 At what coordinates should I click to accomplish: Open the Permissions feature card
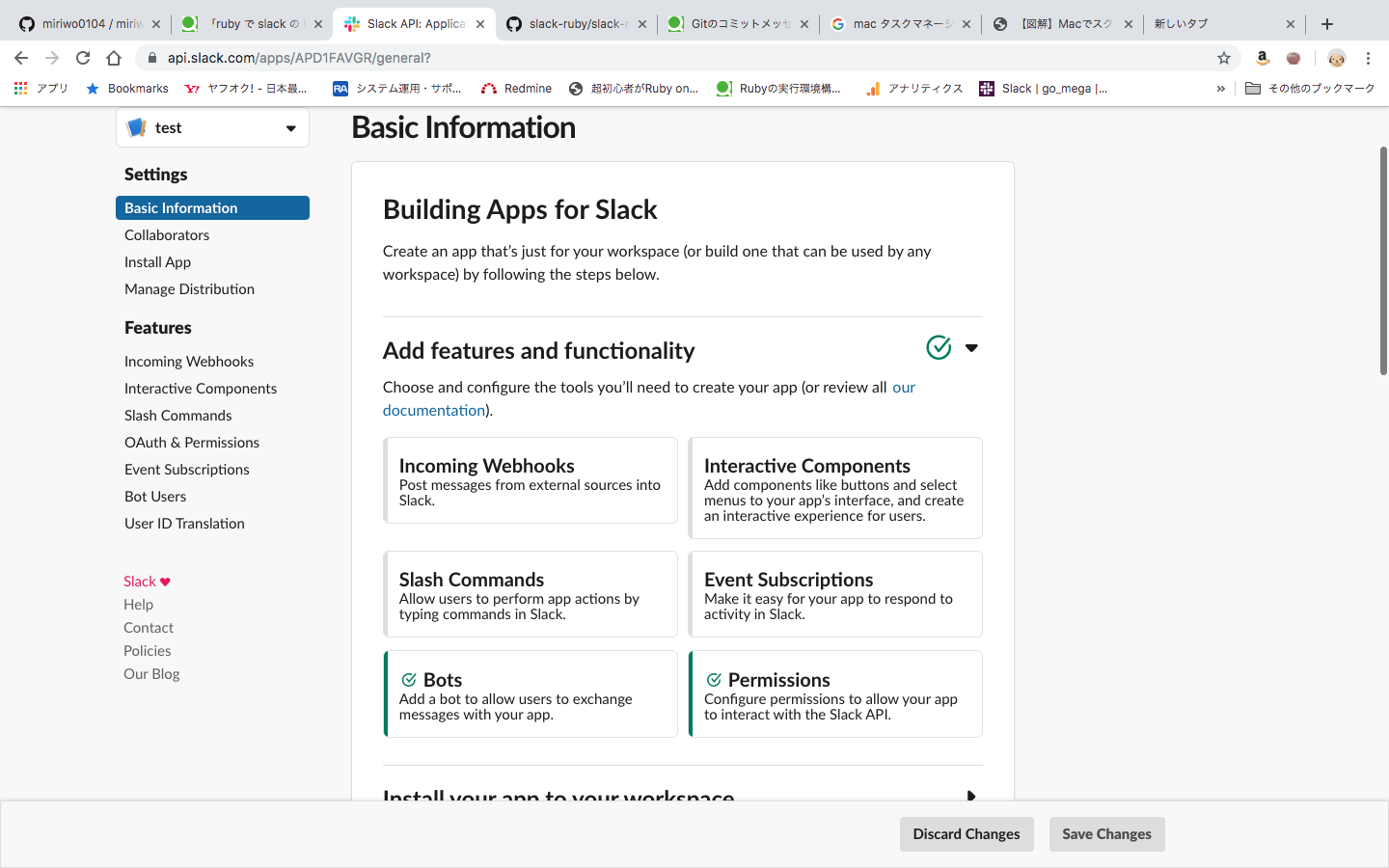[835, 694]
